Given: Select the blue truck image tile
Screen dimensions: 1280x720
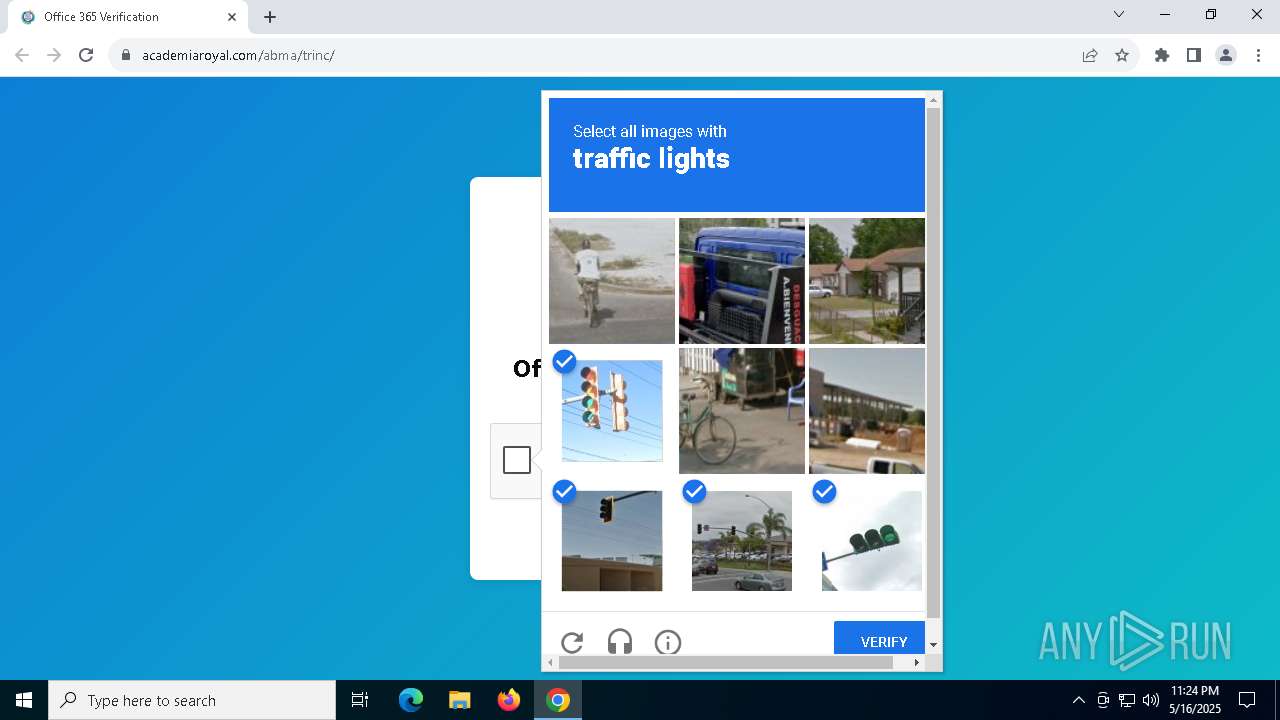Looking at the screenshot, I should click(742, 281).
